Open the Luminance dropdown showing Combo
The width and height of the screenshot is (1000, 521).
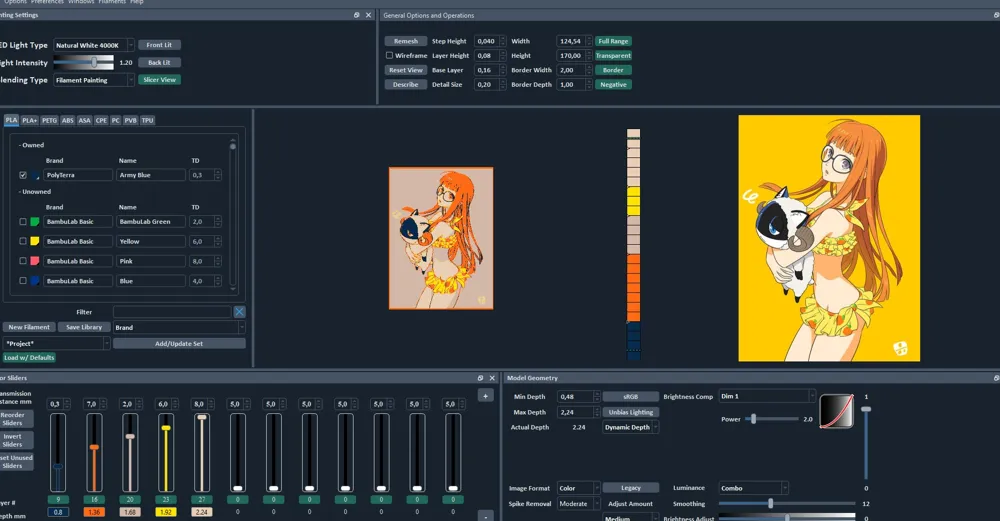(x=754, y=488)
